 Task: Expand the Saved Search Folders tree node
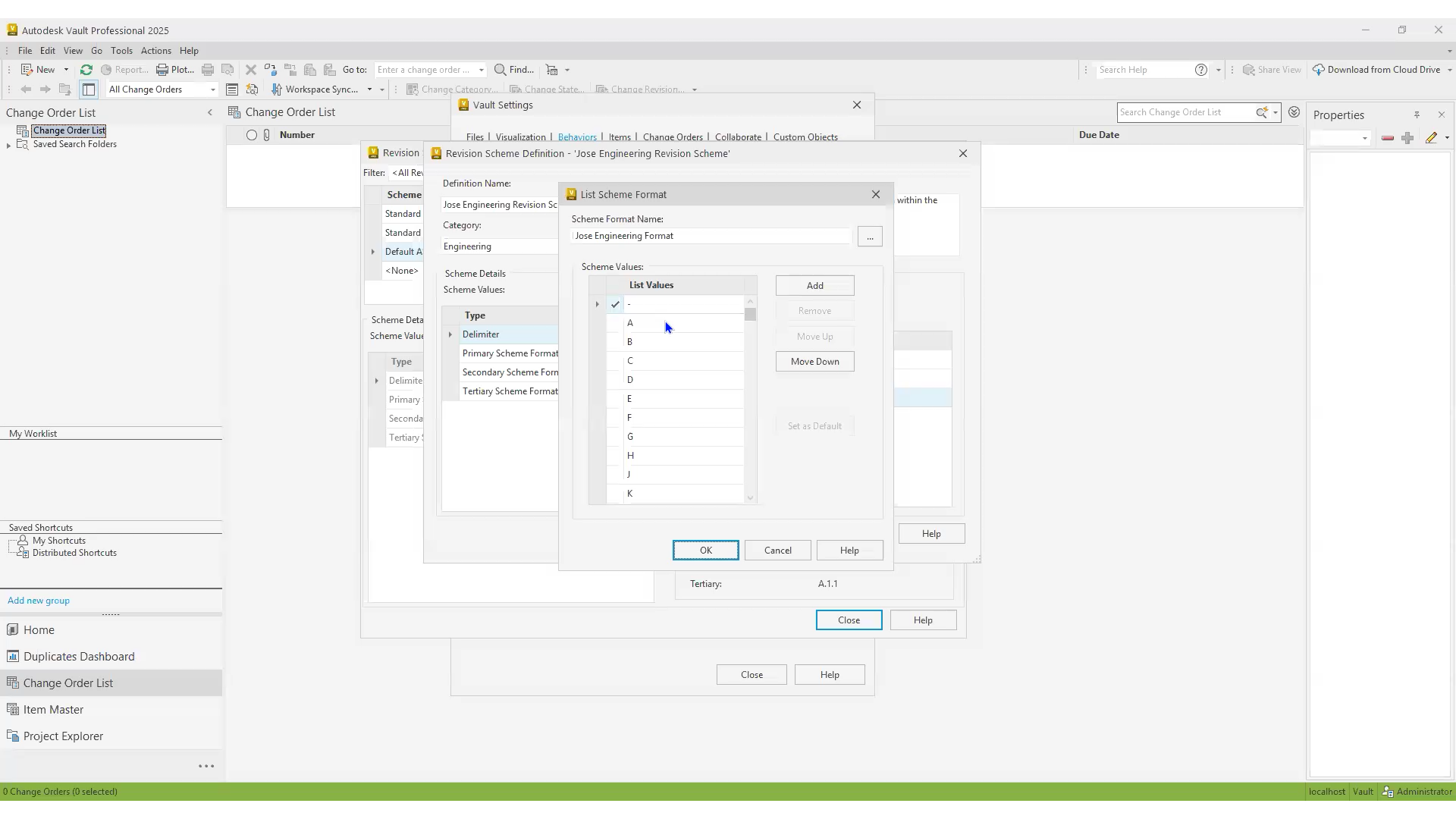[x=9, y=145]
